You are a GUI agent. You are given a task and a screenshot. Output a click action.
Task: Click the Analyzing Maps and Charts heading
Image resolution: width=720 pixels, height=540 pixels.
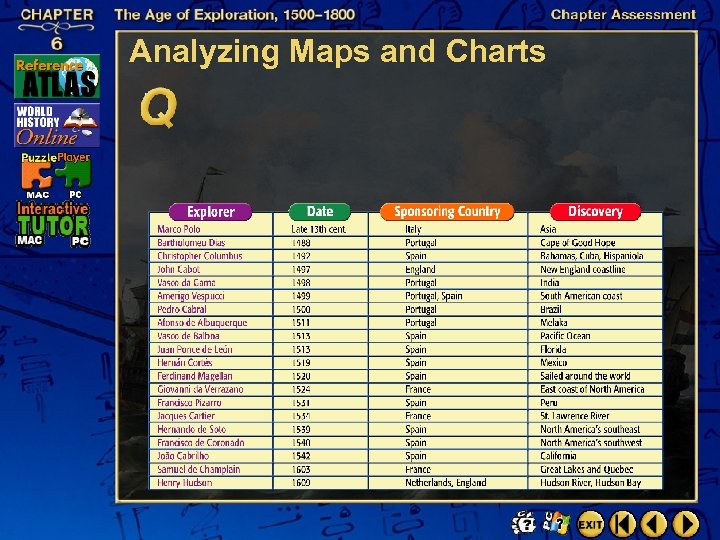tap(338, 51)
